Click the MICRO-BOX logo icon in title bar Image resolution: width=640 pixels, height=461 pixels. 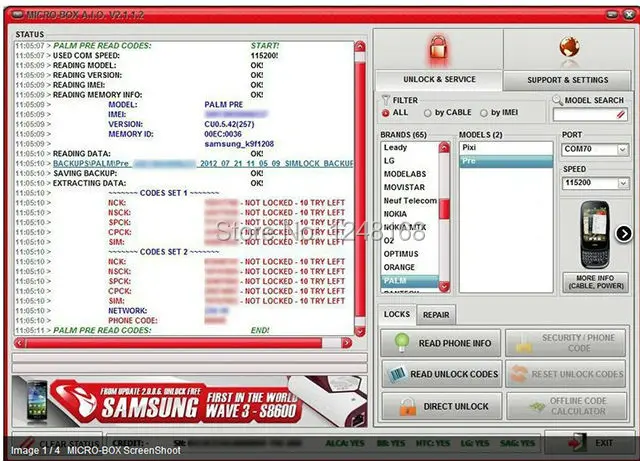point(18,15)
